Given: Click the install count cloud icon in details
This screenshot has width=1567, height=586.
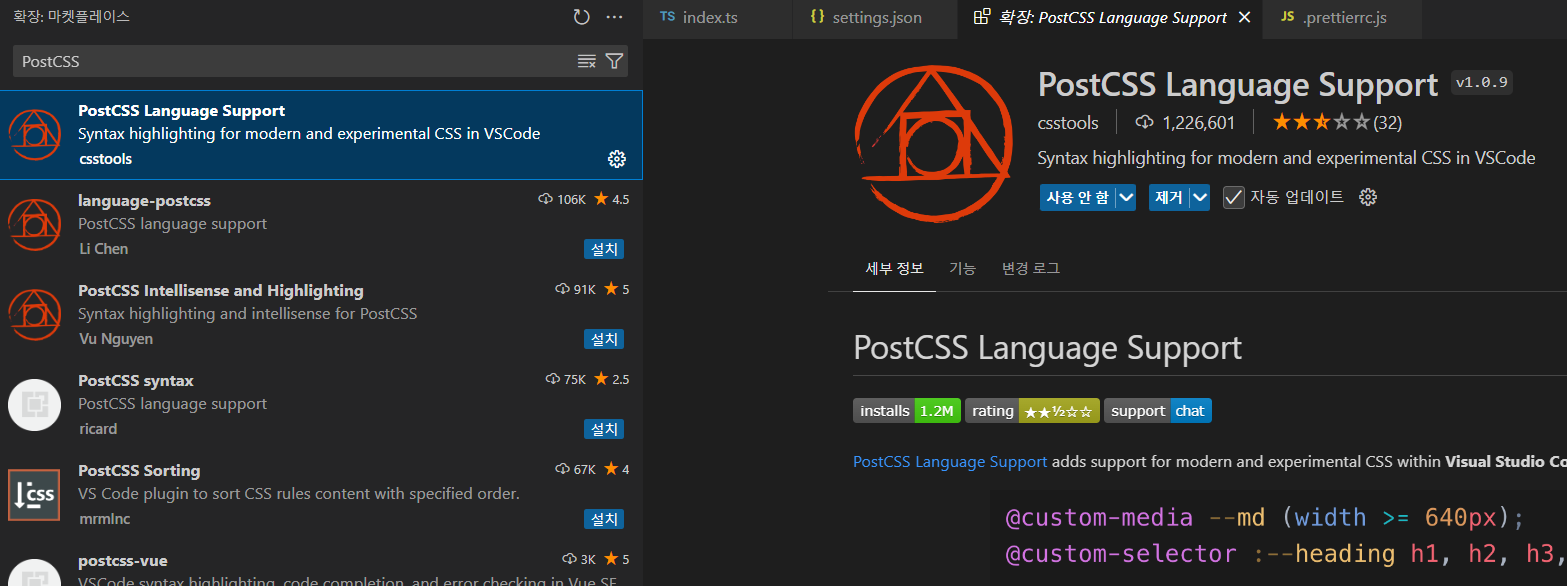Looking at the screenshot, I should [x=1145, y=123].
